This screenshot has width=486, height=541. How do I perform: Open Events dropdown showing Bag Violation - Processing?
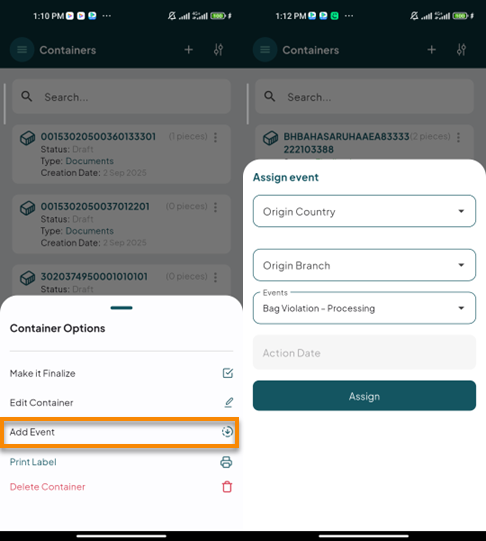click(x=364, y=308)
